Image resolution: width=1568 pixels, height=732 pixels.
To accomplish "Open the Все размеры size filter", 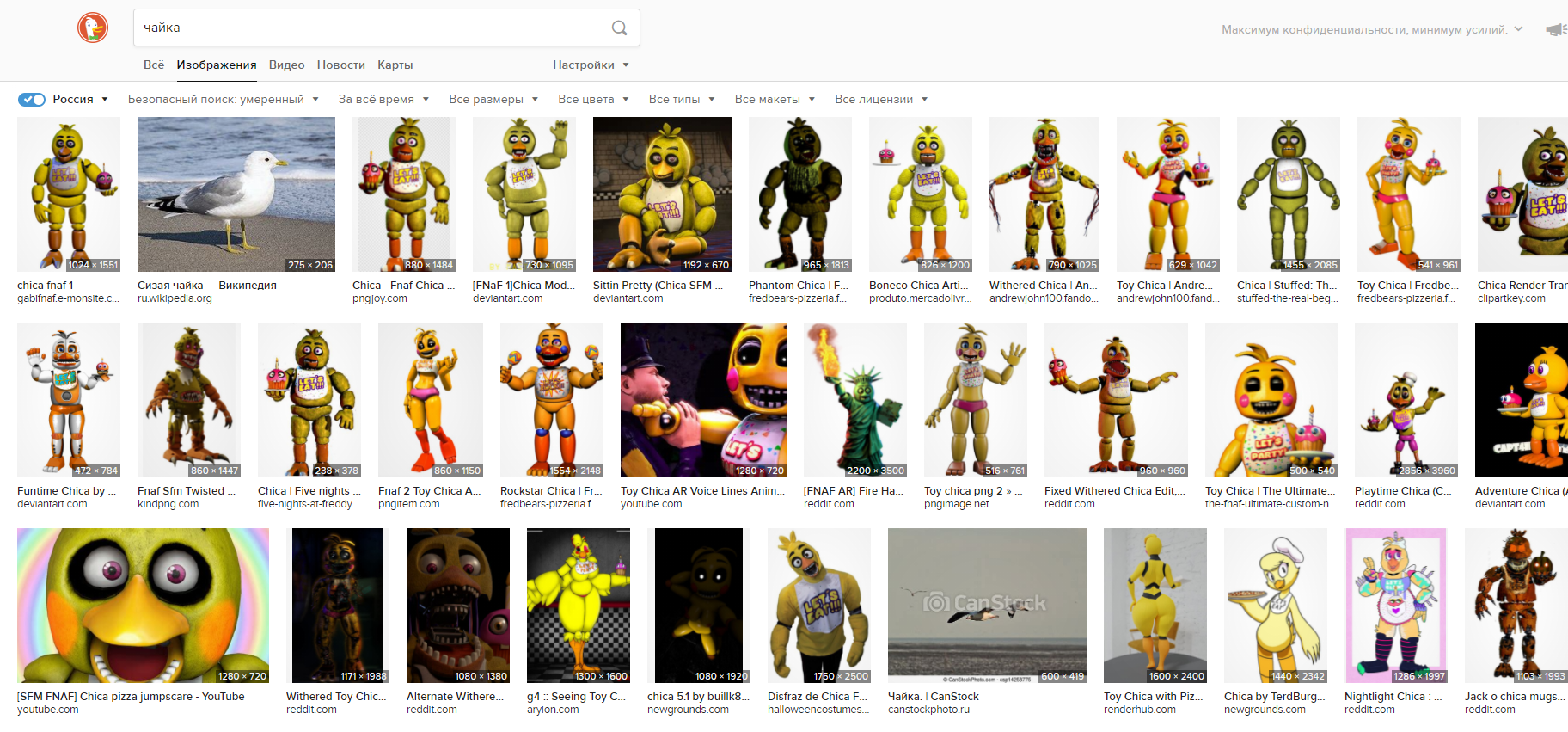I will [x=493, y=99].
